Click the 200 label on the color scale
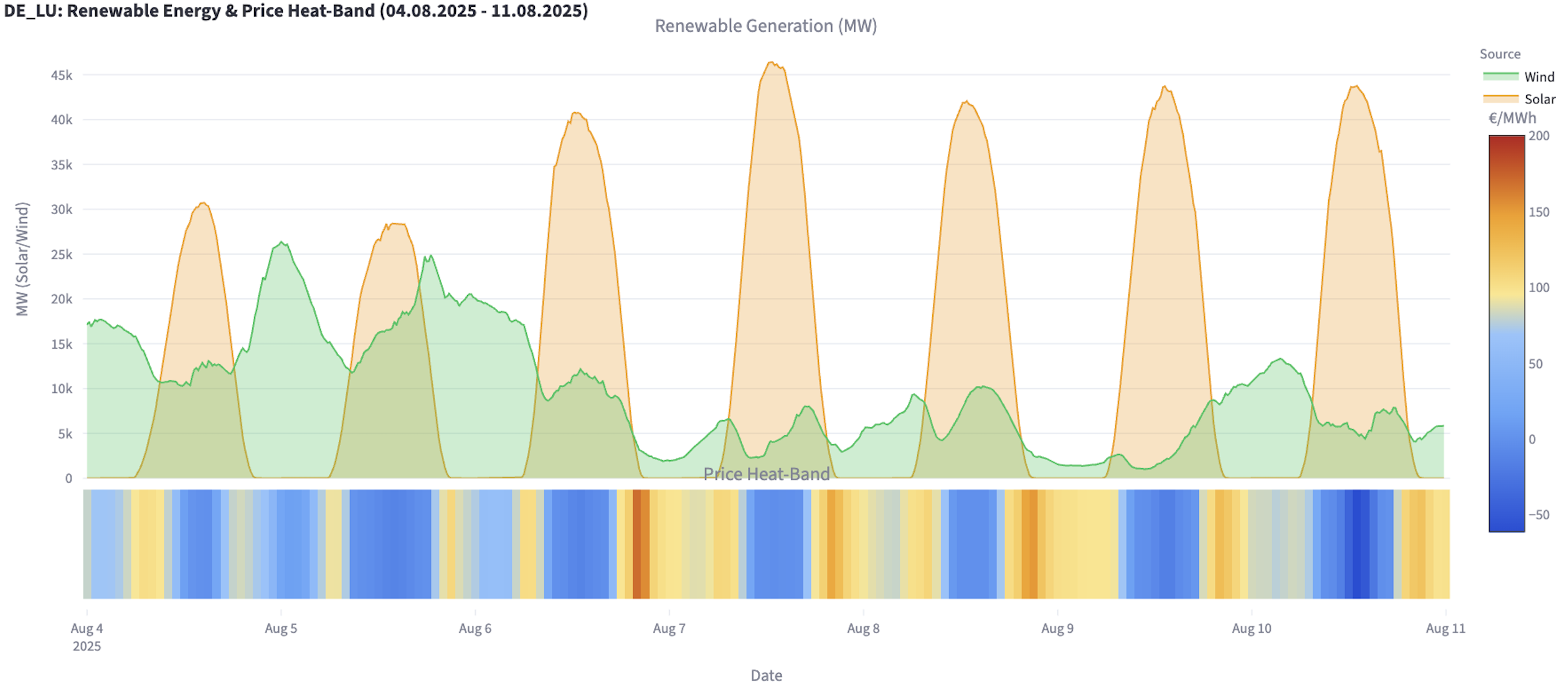This screenshot has height=690, width=1568. pos(1539,136)
